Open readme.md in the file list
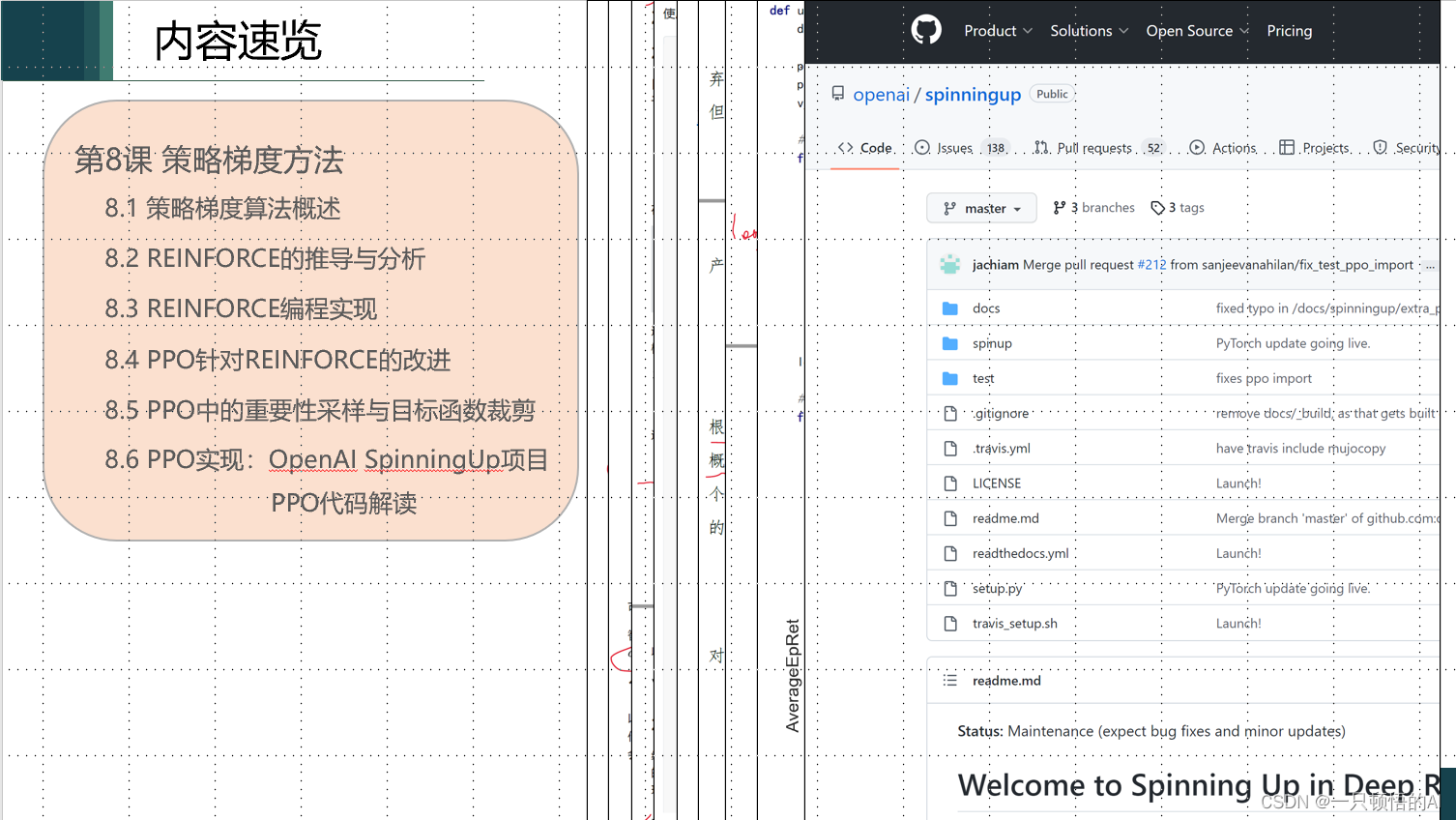The width and height of the screenshot is (1456, 820). point(1005,518)
